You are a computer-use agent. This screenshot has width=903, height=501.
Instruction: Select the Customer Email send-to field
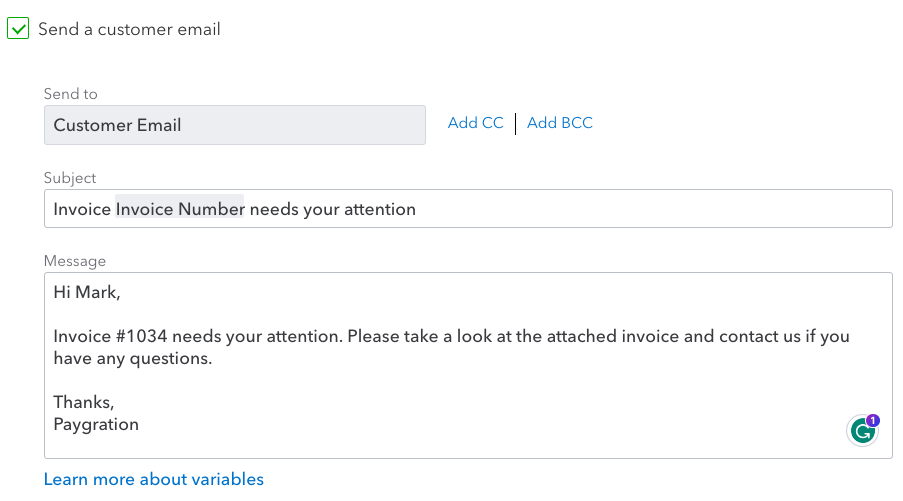pyautogui.click(x=234, y=125)
